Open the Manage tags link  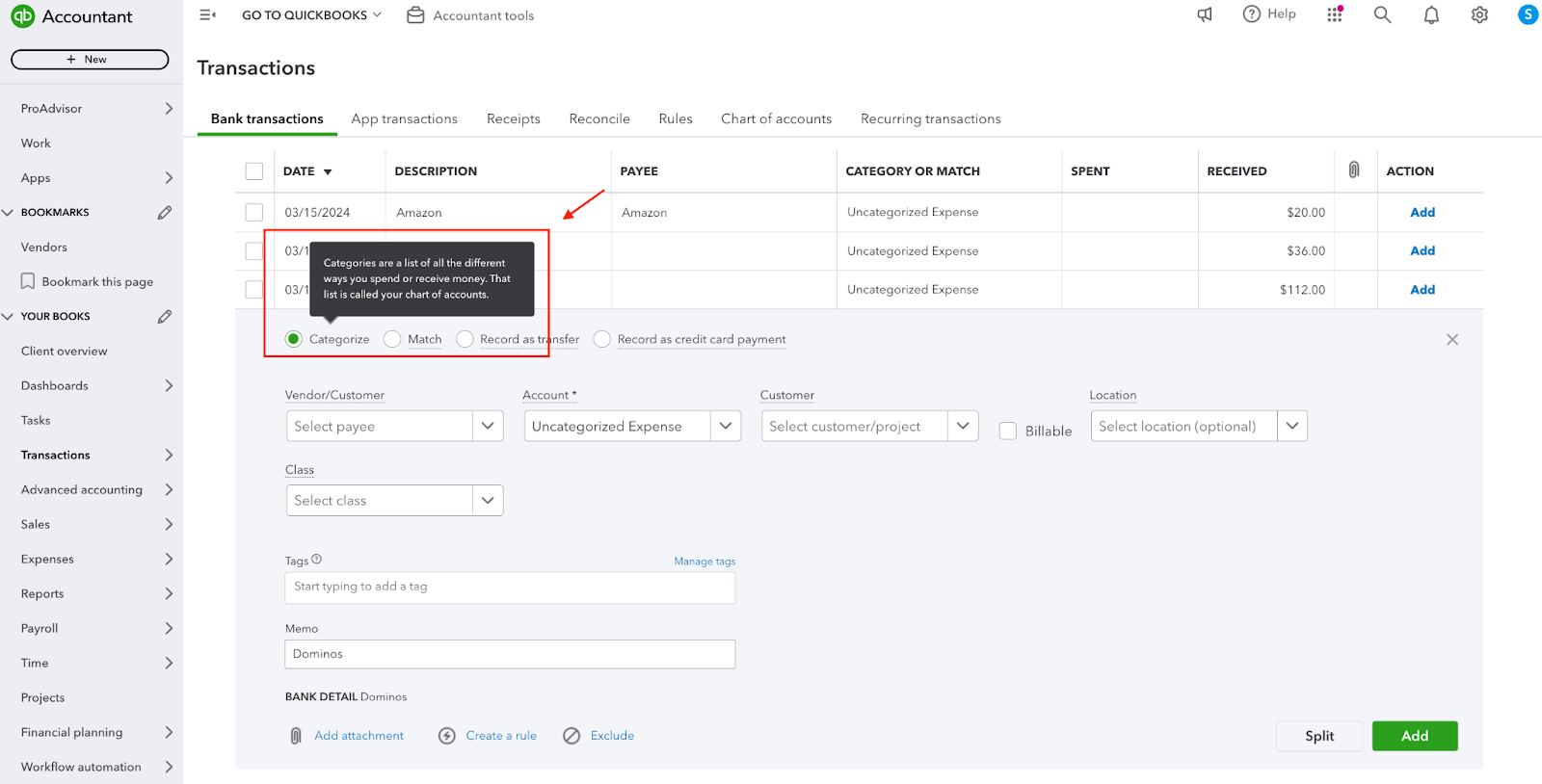point(705,561)
